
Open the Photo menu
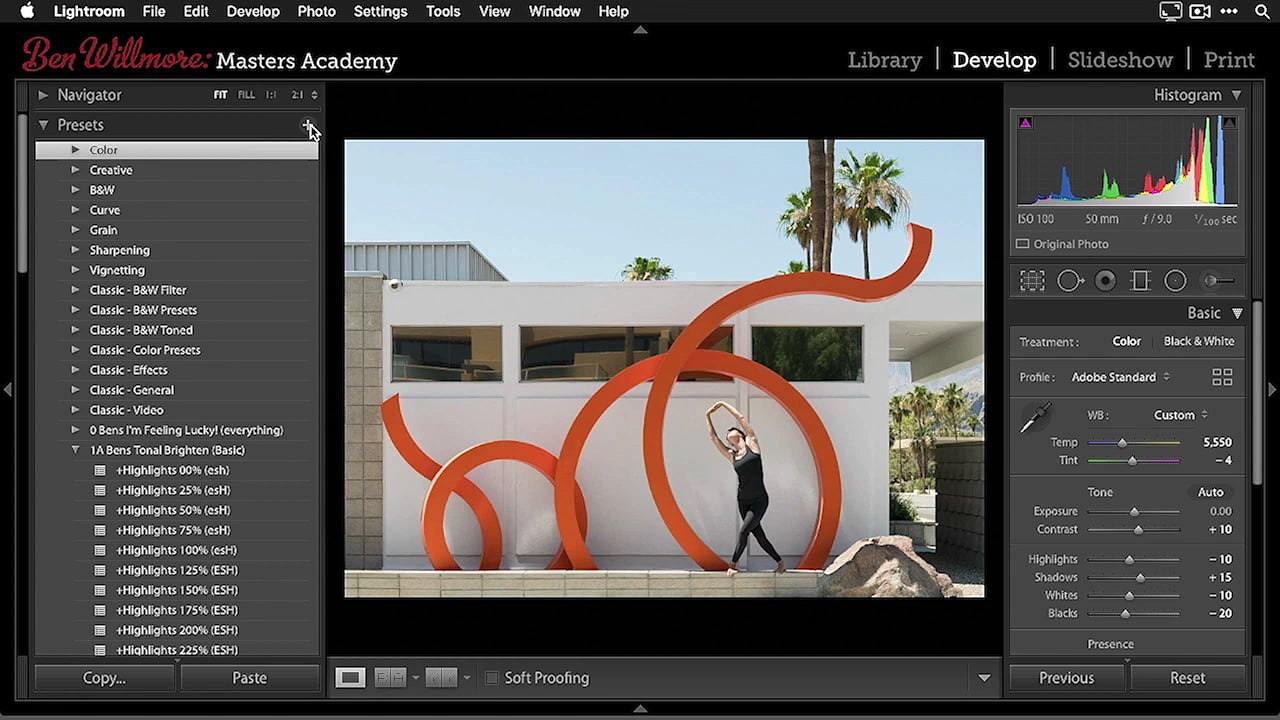[x=316, y=11]
